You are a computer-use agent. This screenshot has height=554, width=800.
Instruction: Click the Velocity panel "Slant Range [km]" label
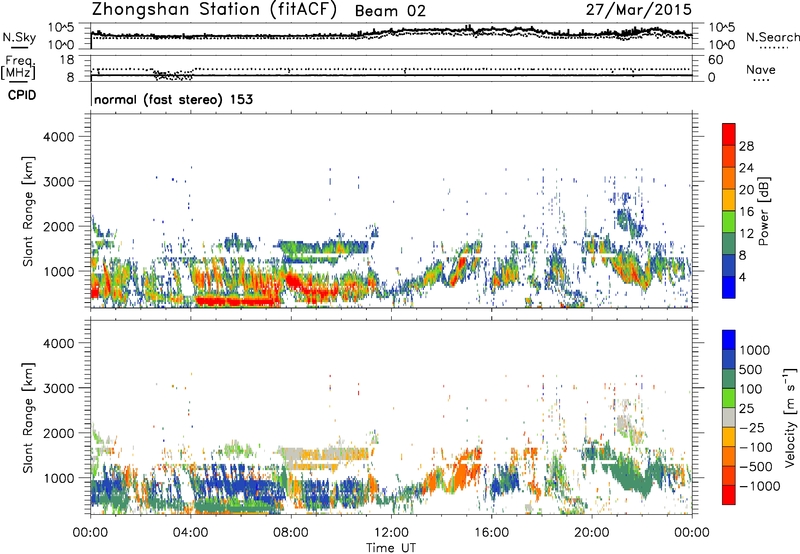pos(28,417)
